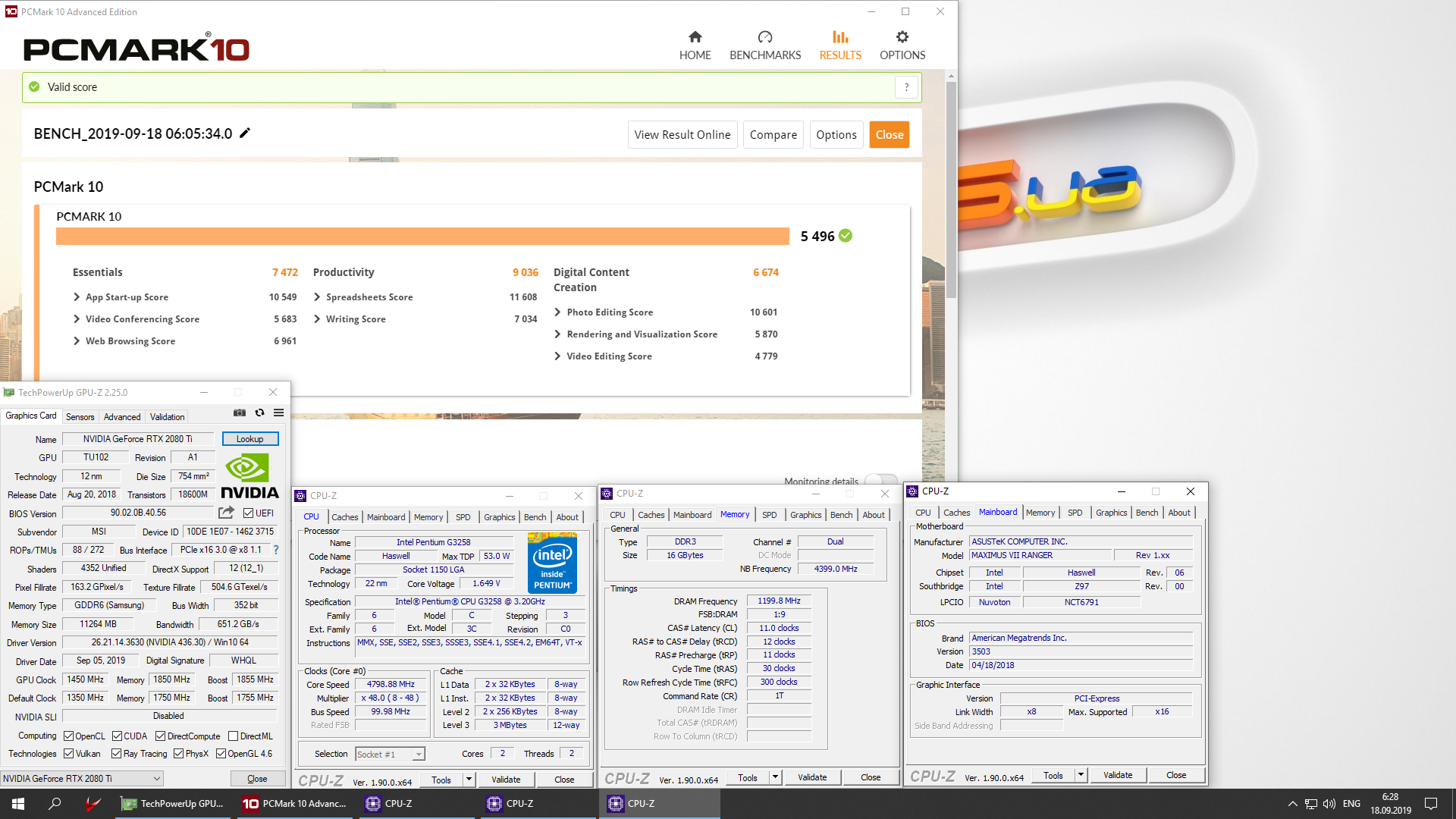
Task: Click the red bird taskbar icon
Action: tap(93, 804)
